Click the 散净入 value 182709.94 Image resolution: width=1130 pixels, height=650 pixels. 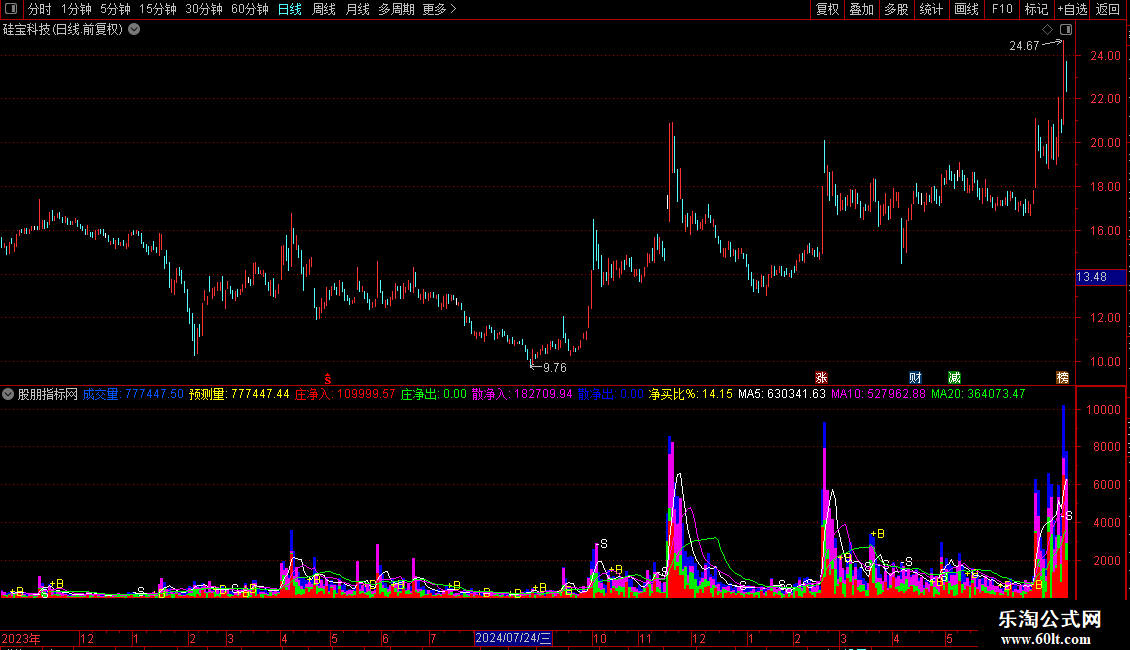543,394
